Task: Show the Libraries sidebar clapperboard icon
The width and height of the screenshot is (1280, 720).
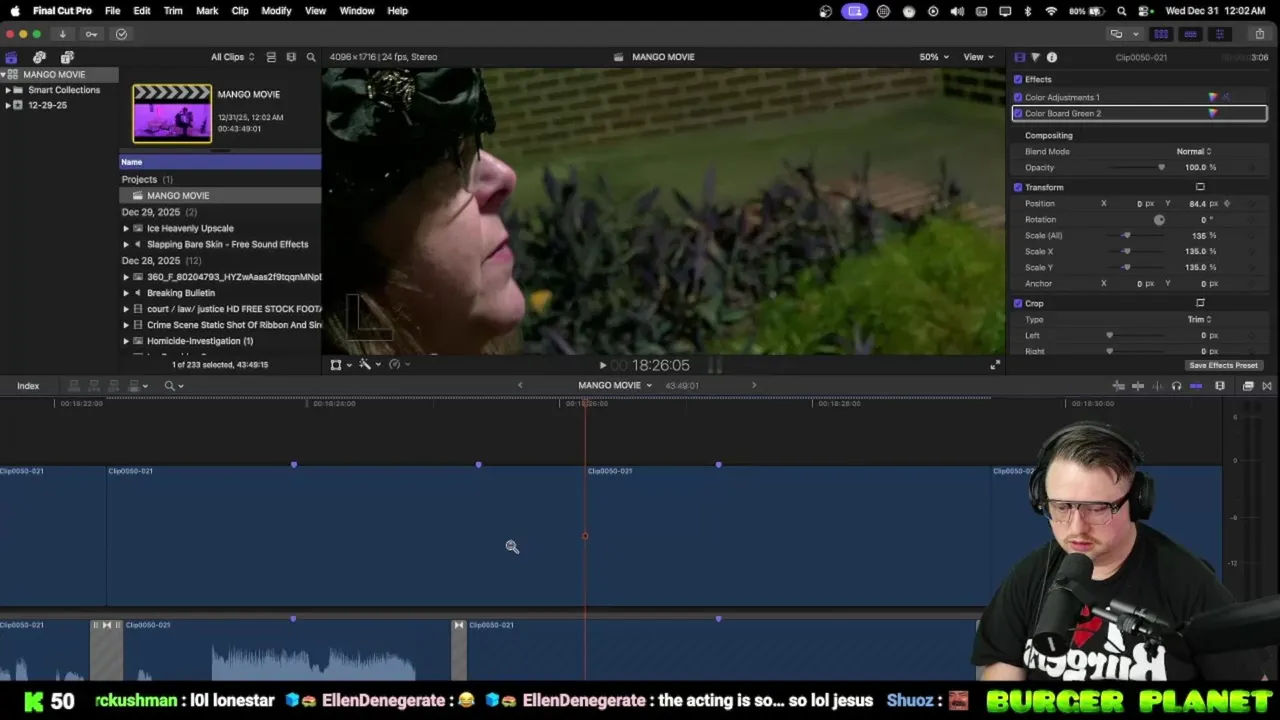Action: pyautogui.click(x=11, y=57)
